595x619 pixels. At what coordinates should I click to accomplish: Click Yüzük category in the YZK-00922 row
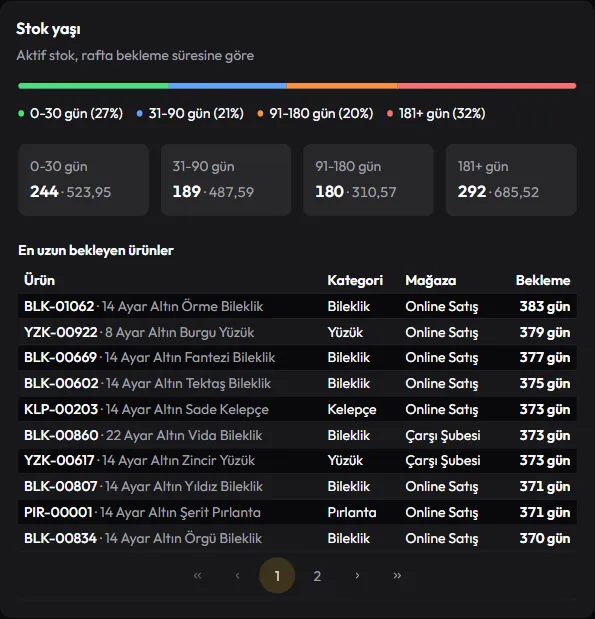click(x=345, y=332)
